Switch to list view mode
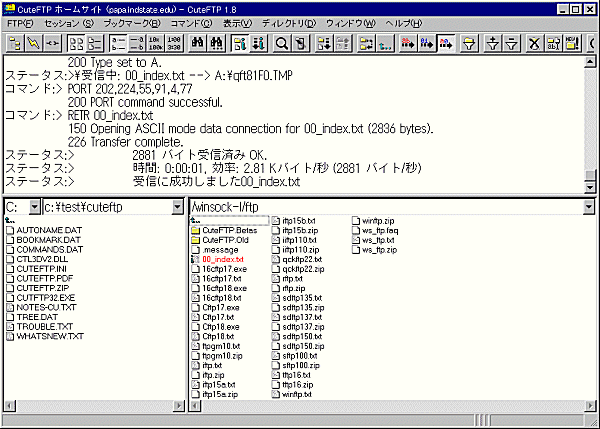The width and height of the screenshot is (600, 429). [95, 44]
